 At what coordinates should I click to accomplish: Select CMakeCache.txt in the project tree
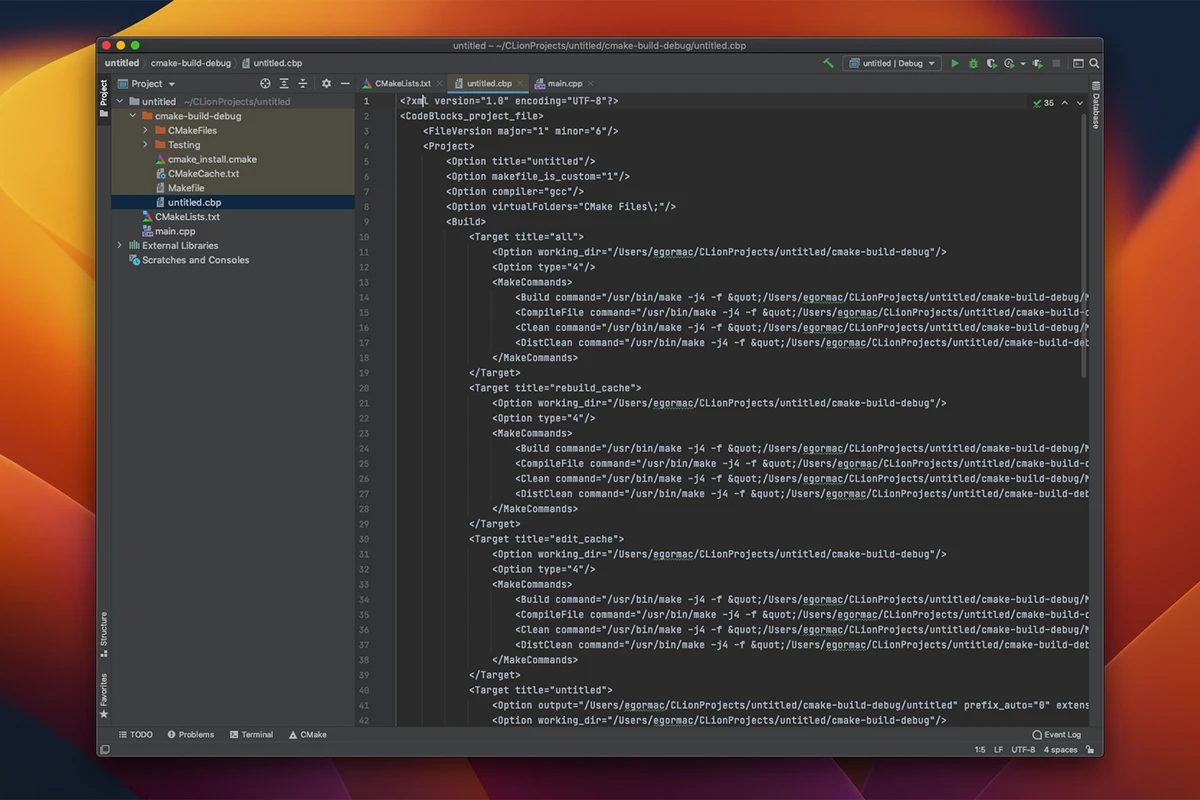pos(203,173)
